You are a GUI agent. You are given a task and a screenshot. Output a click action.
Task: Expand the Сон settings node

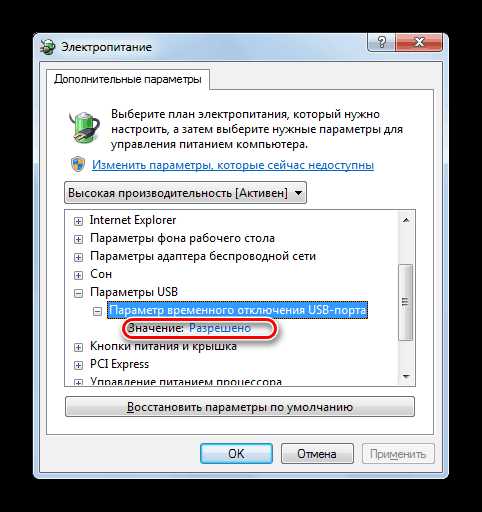pos(78,275)
